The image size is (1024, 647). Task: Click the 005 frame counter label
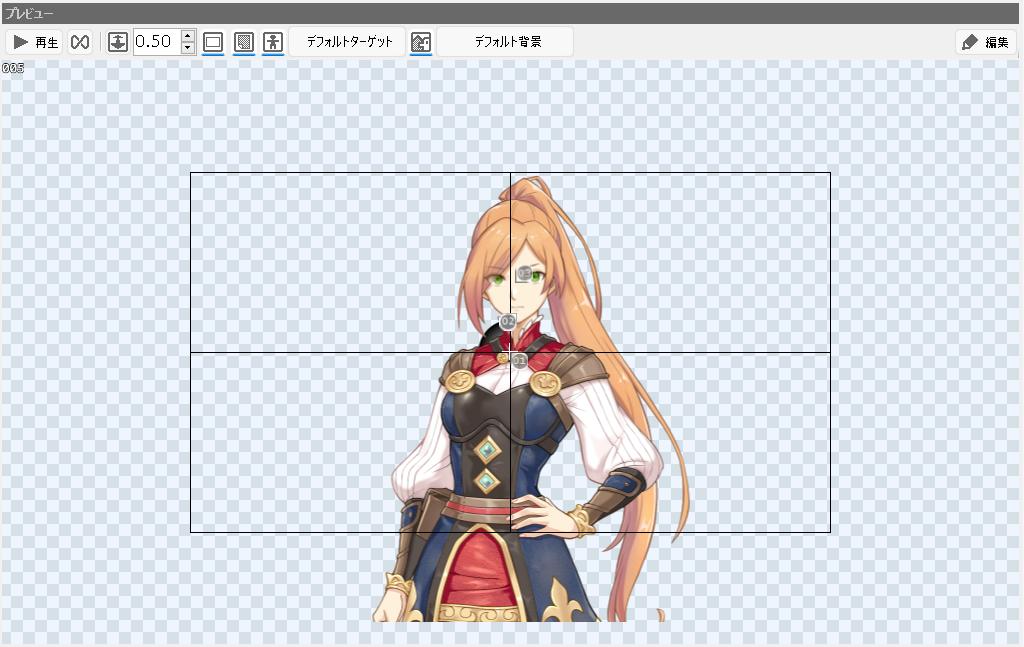13,68
